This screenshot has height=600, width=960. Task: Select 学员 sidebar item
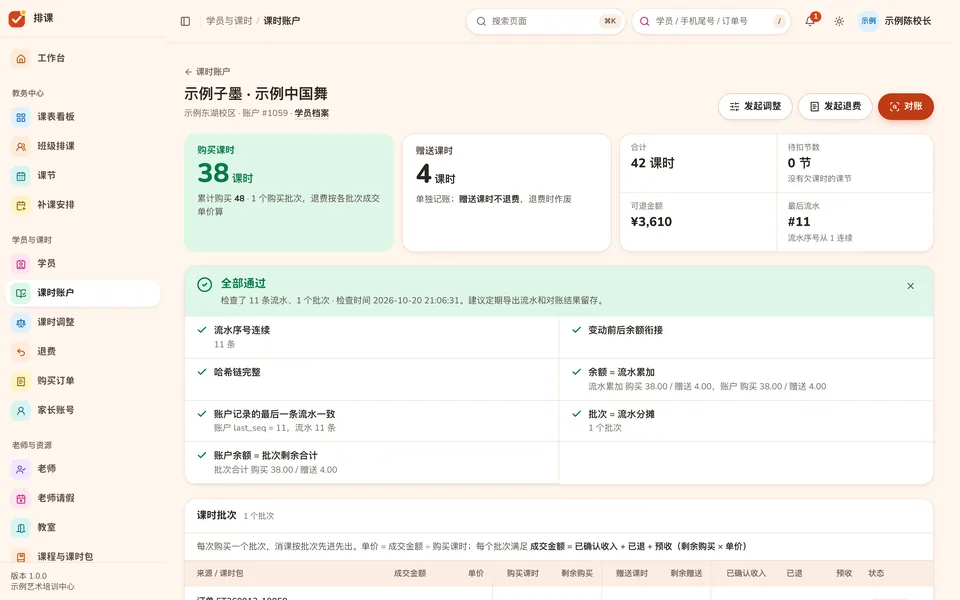pyautogui.click(x=83, y=264)
